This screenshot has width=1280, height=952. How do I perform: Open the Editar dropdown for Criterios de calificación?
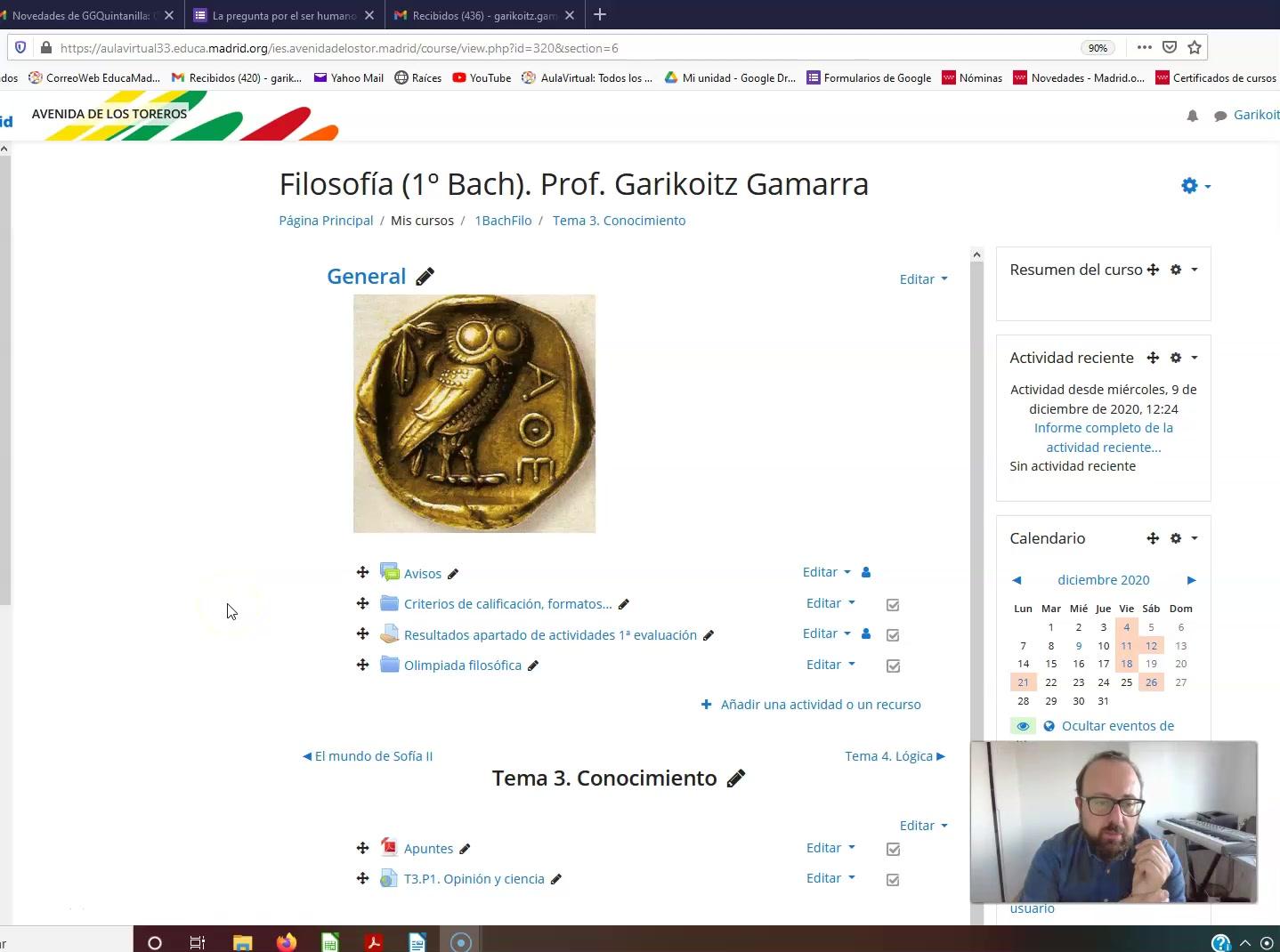click(x=830, y=603)
